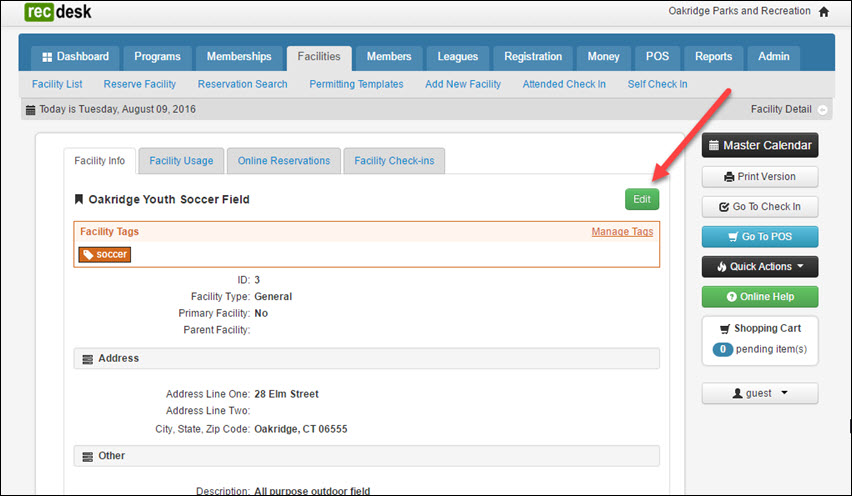Click the Address section list icon
This screenshot has width=852, height=496.
pos(87,359)
